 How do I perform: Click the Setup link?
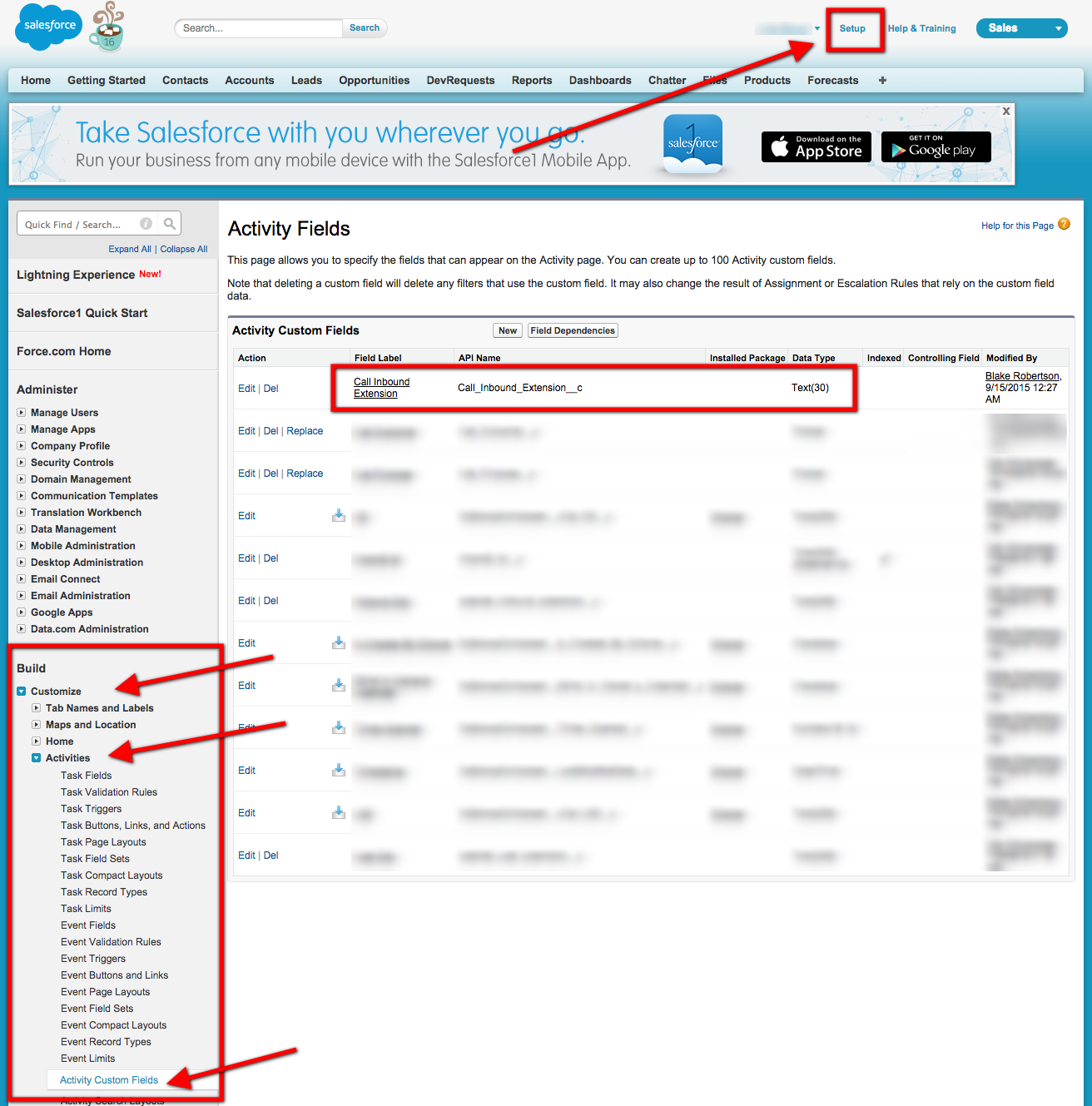pyautogui.click(x=852, y=28)
